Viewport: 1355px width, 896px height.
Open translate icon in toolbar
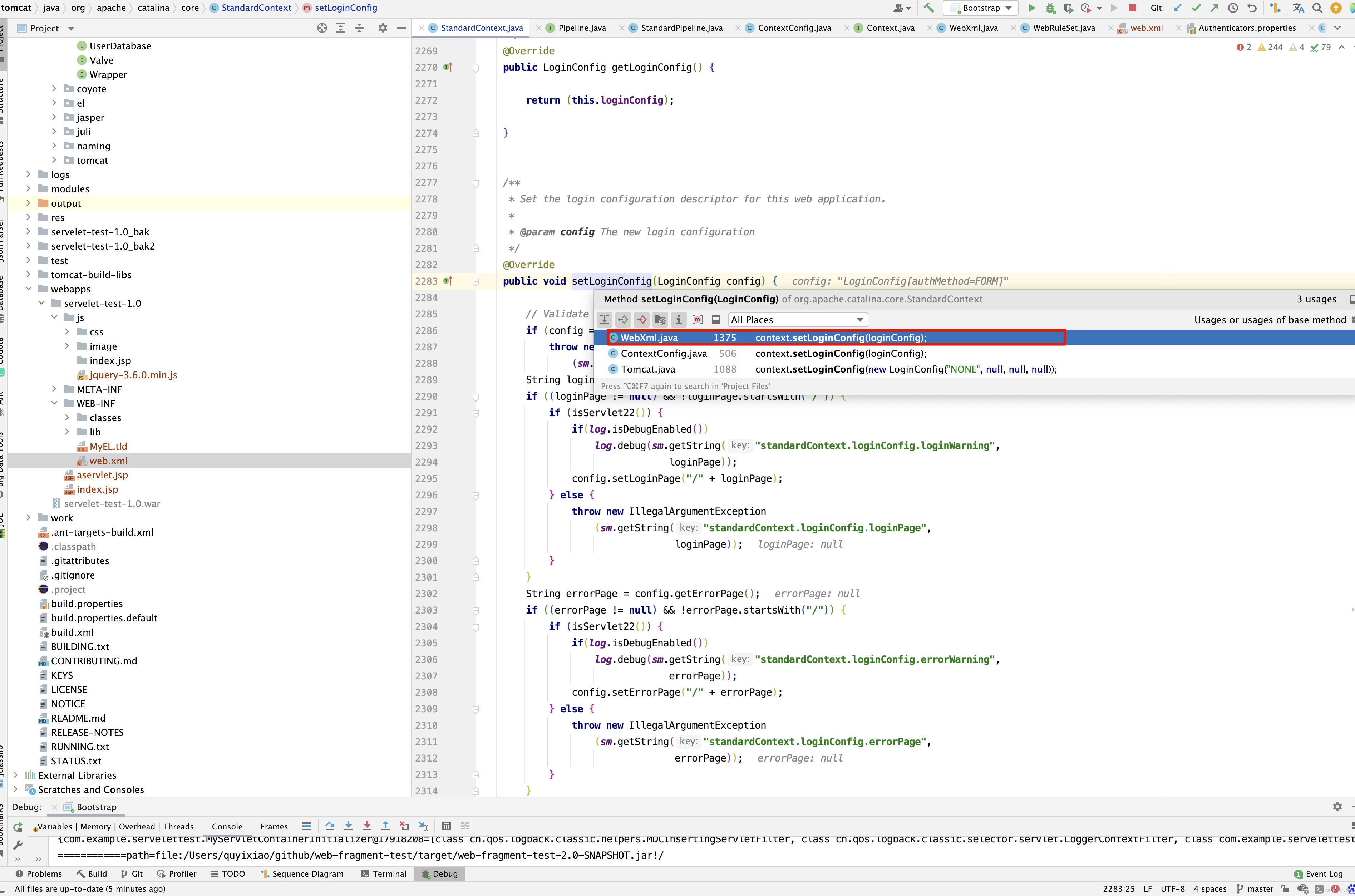coord(1299,8)
